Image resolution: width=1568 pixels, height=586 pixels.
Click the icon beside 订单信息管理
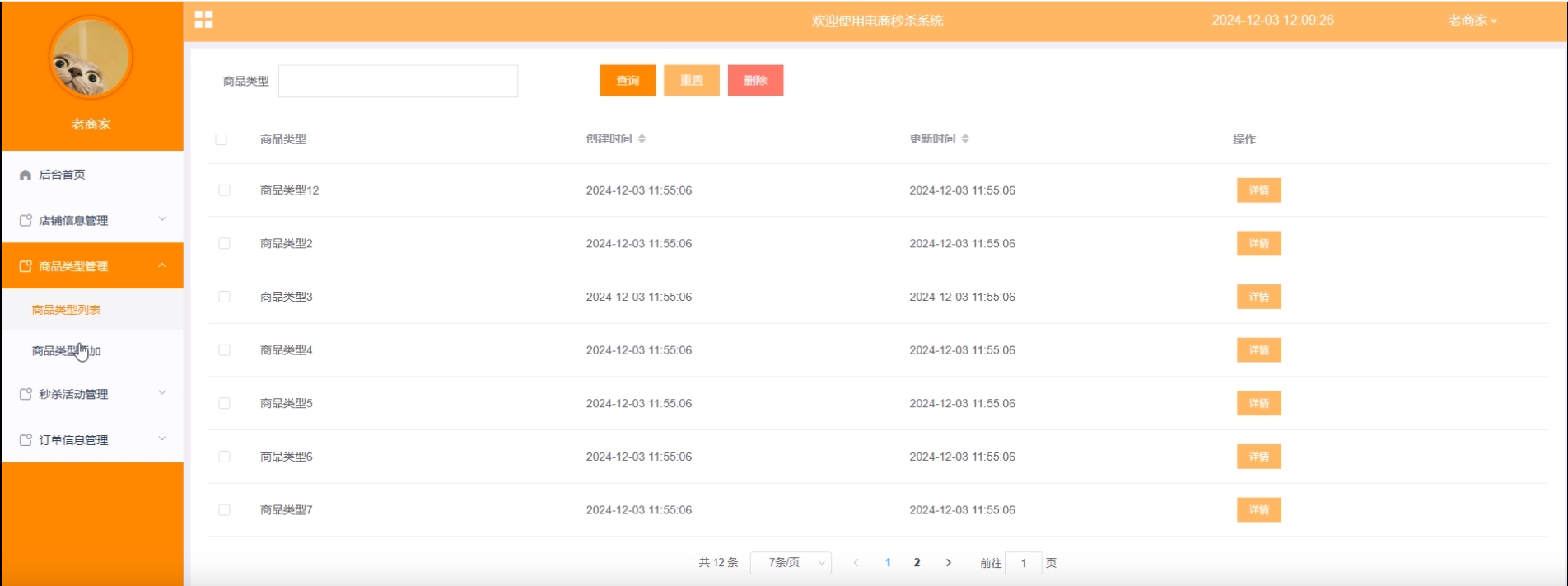tap(26, 440)
